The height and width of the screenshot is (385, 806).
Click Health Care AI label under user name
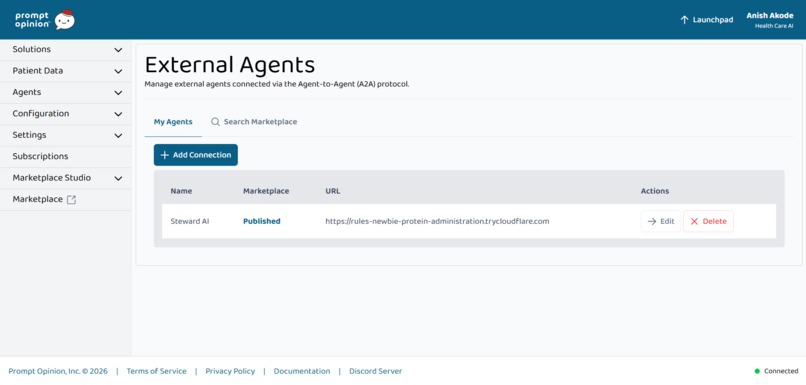[774, 26]
